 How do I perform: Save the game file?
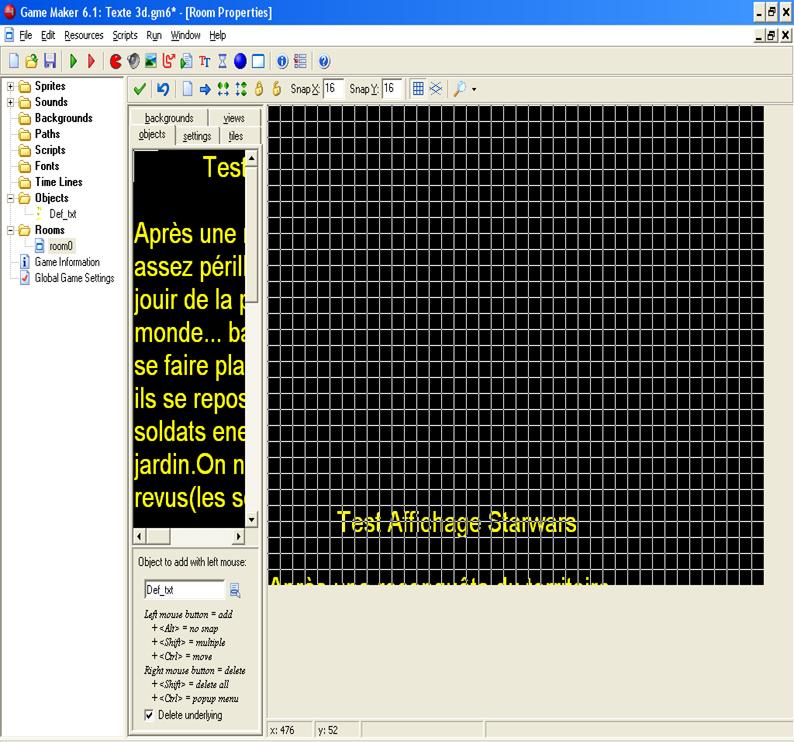tap(50, 61)
